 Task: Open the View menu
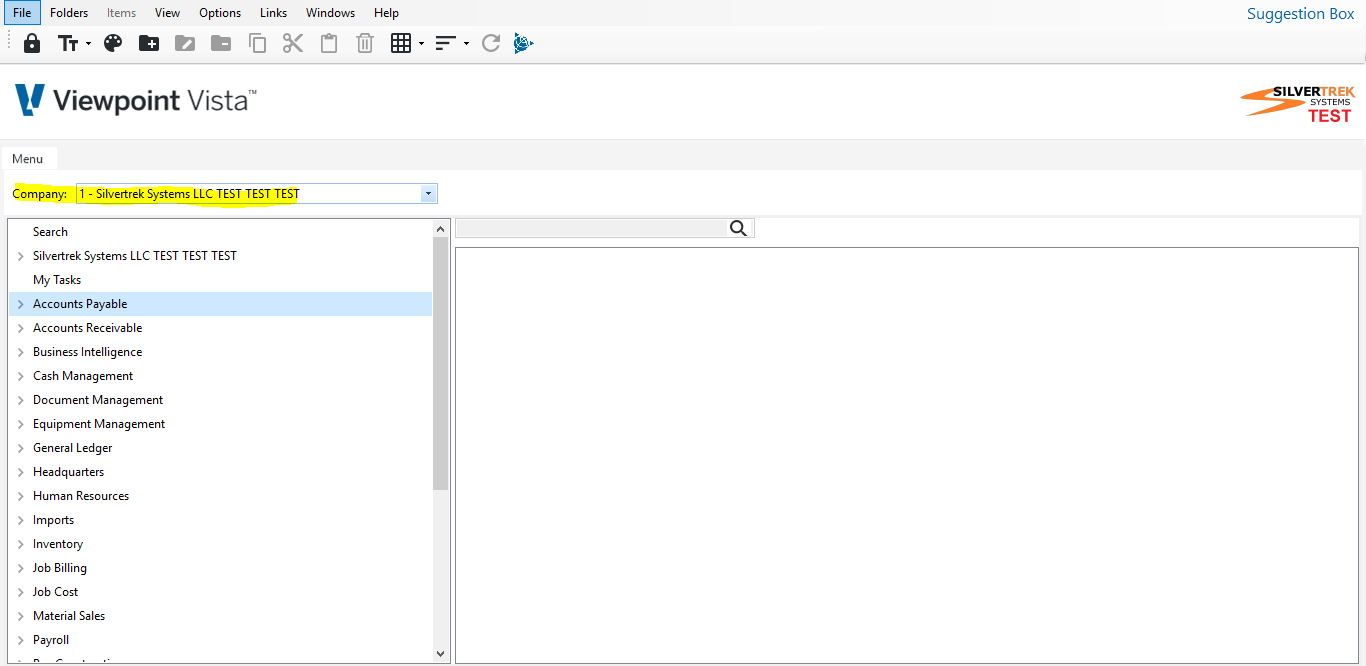tap(167, 13)
